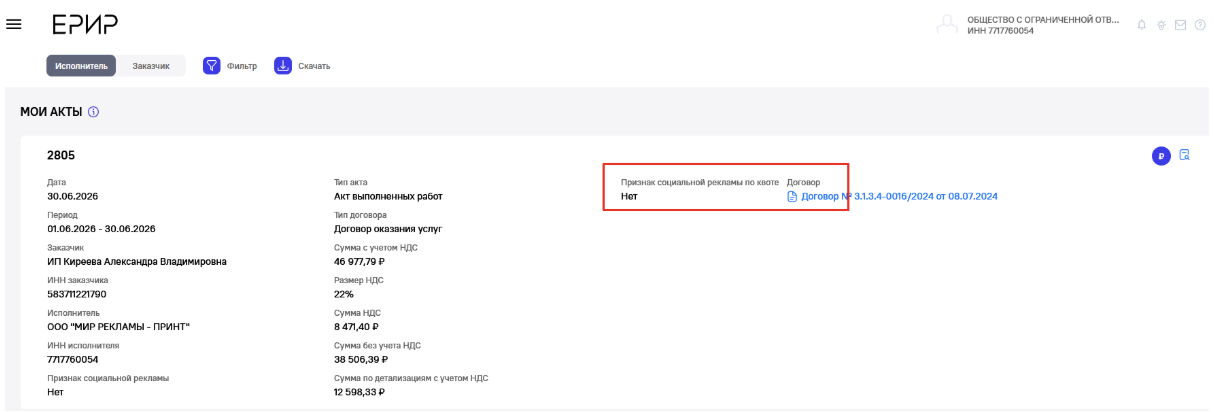Click the Скачать button label
The width and height of the screenshot is (1214, 412).
pos(314,66)
